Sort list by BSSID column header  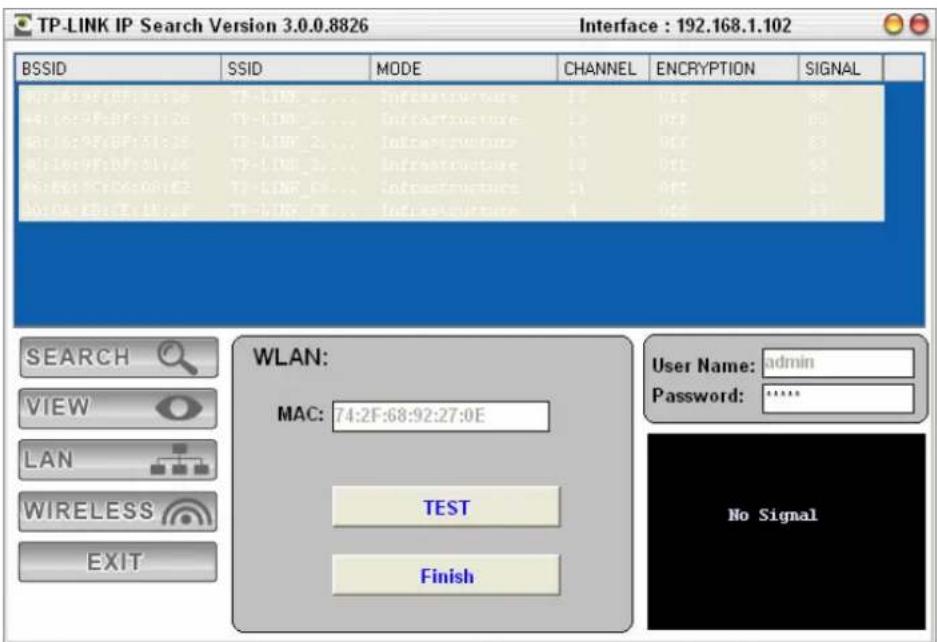(x=118, y=69)
